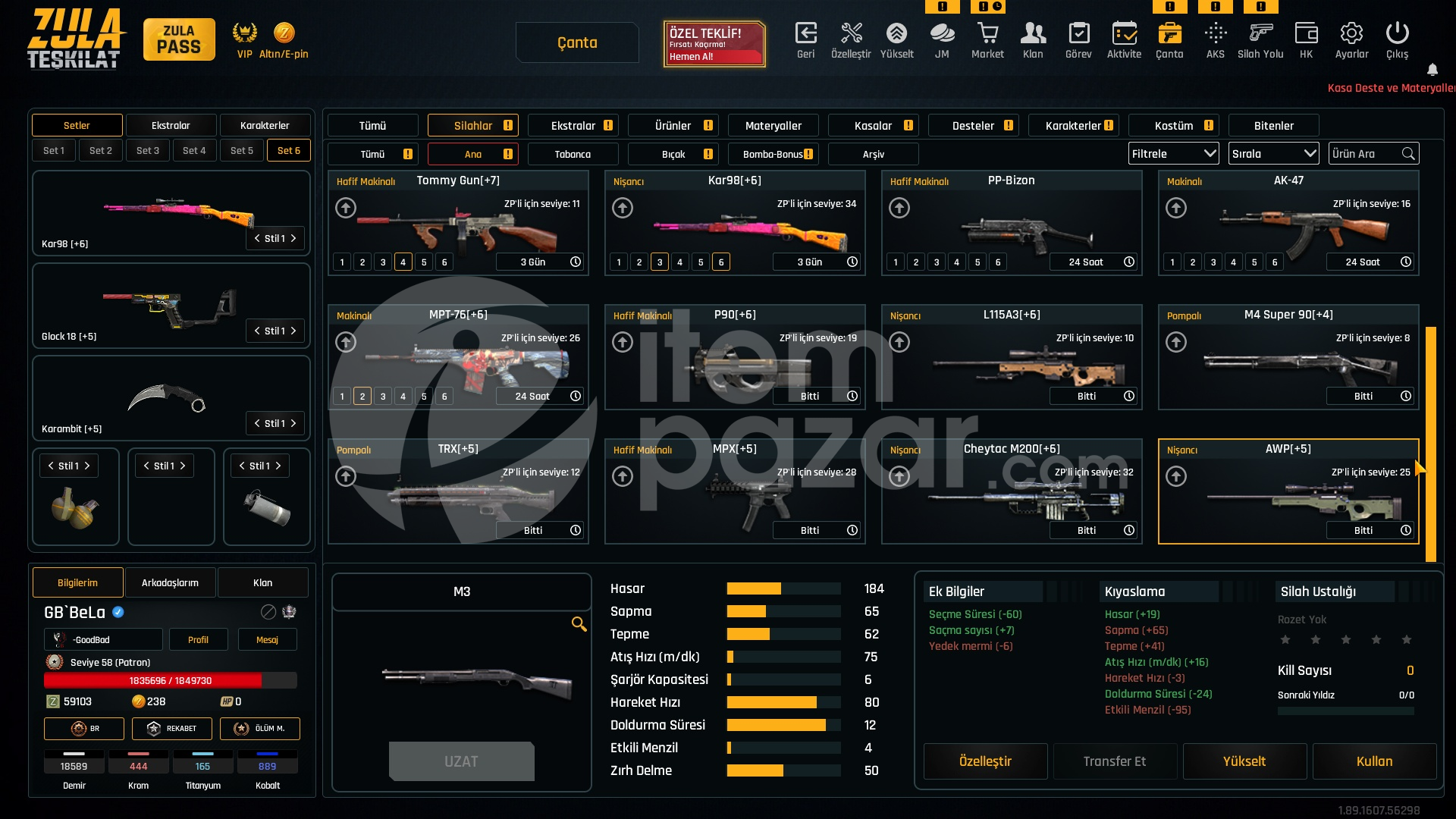Previous style arrow for Glock 18 [+5] slot

257,331
